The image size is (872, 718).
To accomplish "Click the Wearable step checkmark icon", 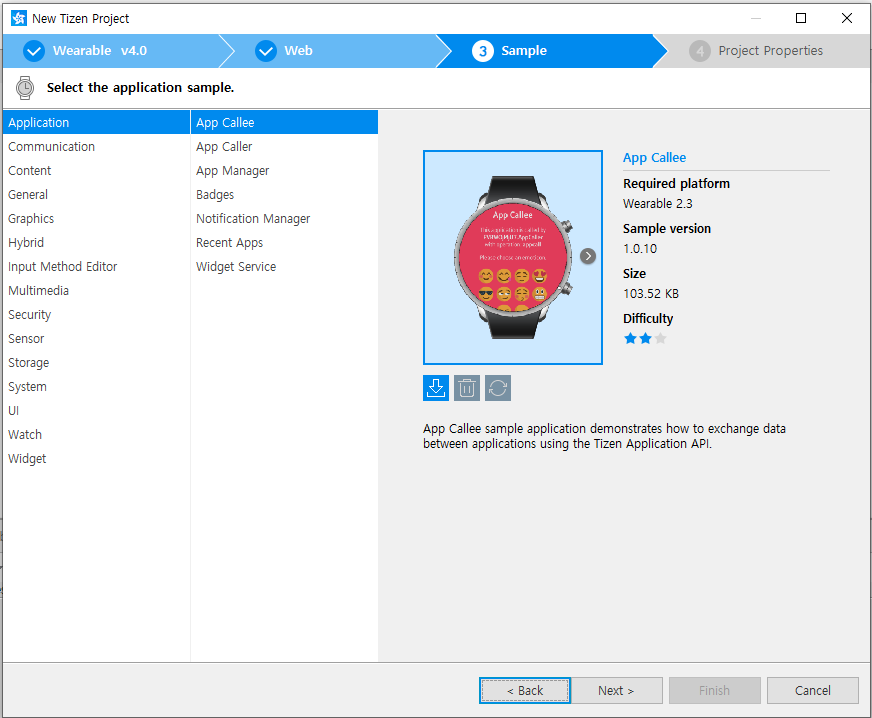I will tap(34, 51).
